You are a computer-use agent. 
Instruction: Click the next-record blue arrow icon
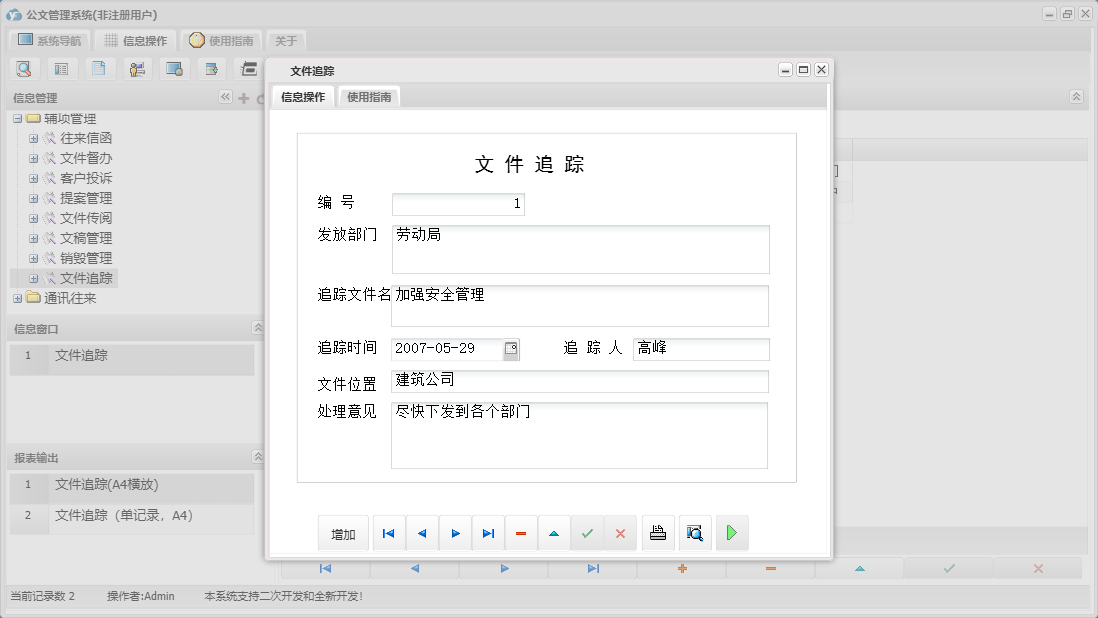click(455, 533)
